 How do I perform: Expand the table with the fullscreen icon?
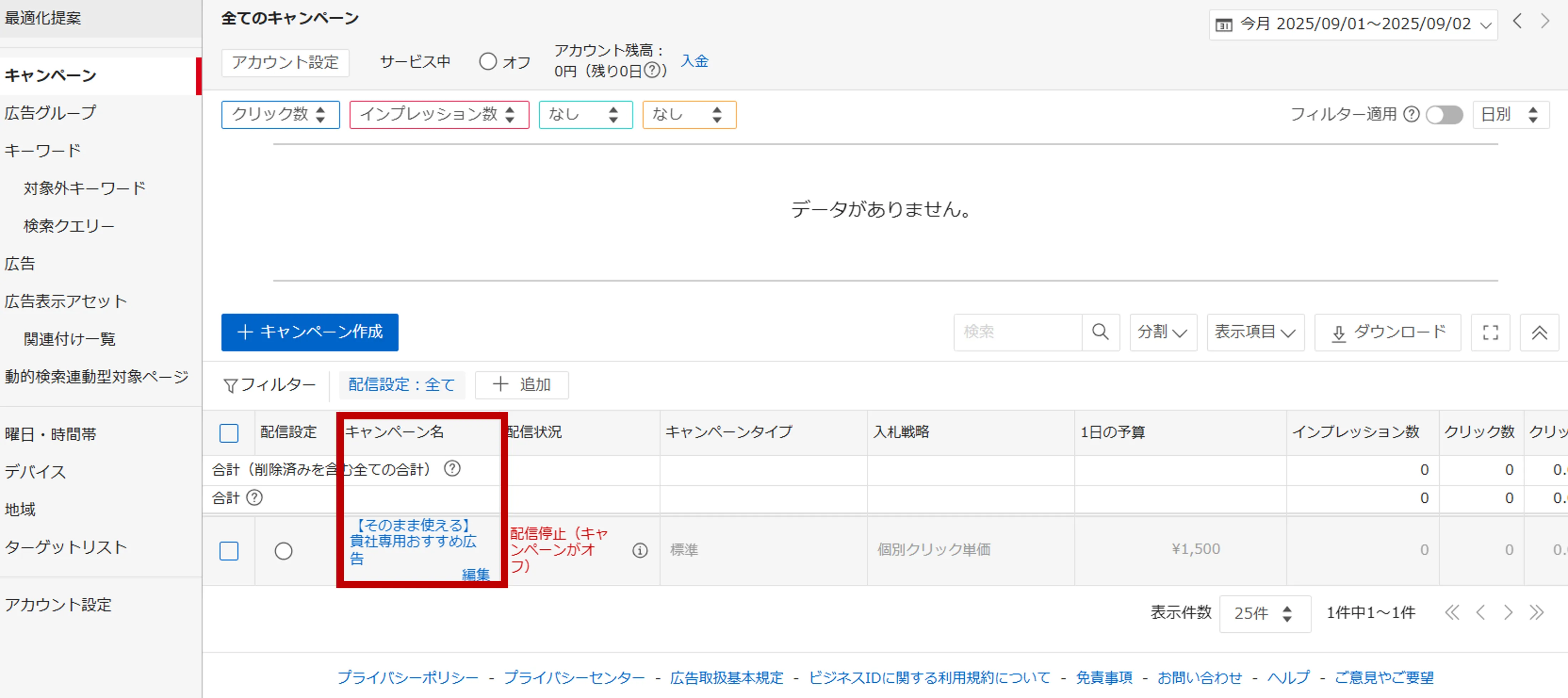click(1490, 332)
